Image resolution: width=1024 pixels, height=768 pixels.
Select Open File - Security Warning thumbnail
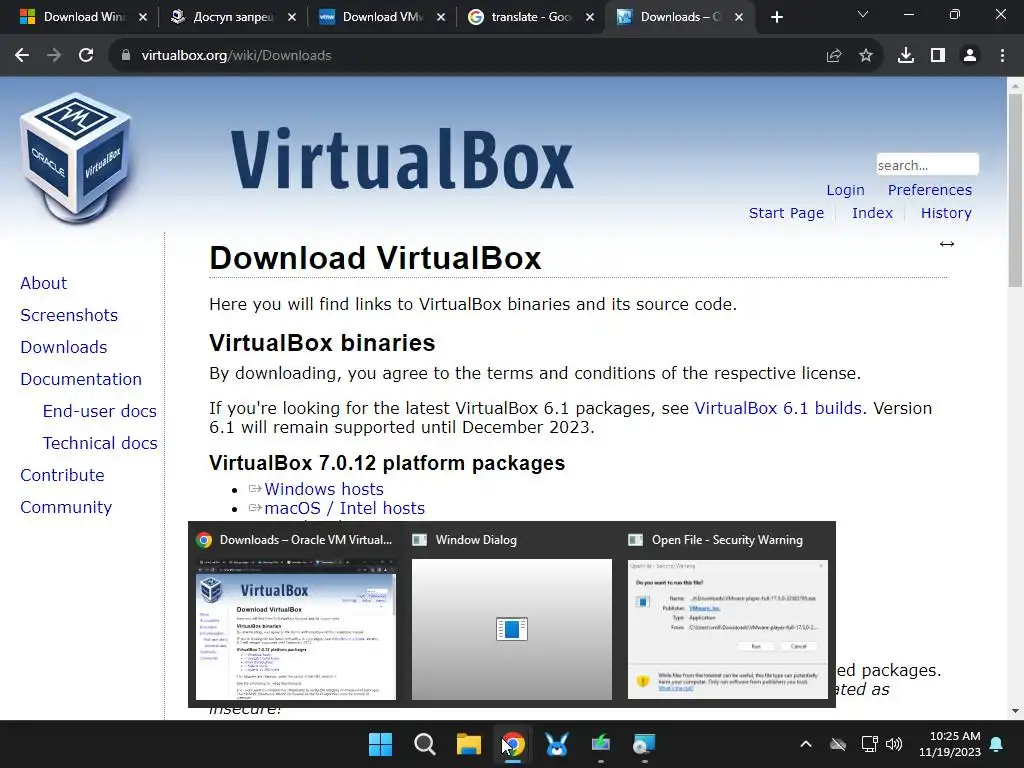click(728, 628)
